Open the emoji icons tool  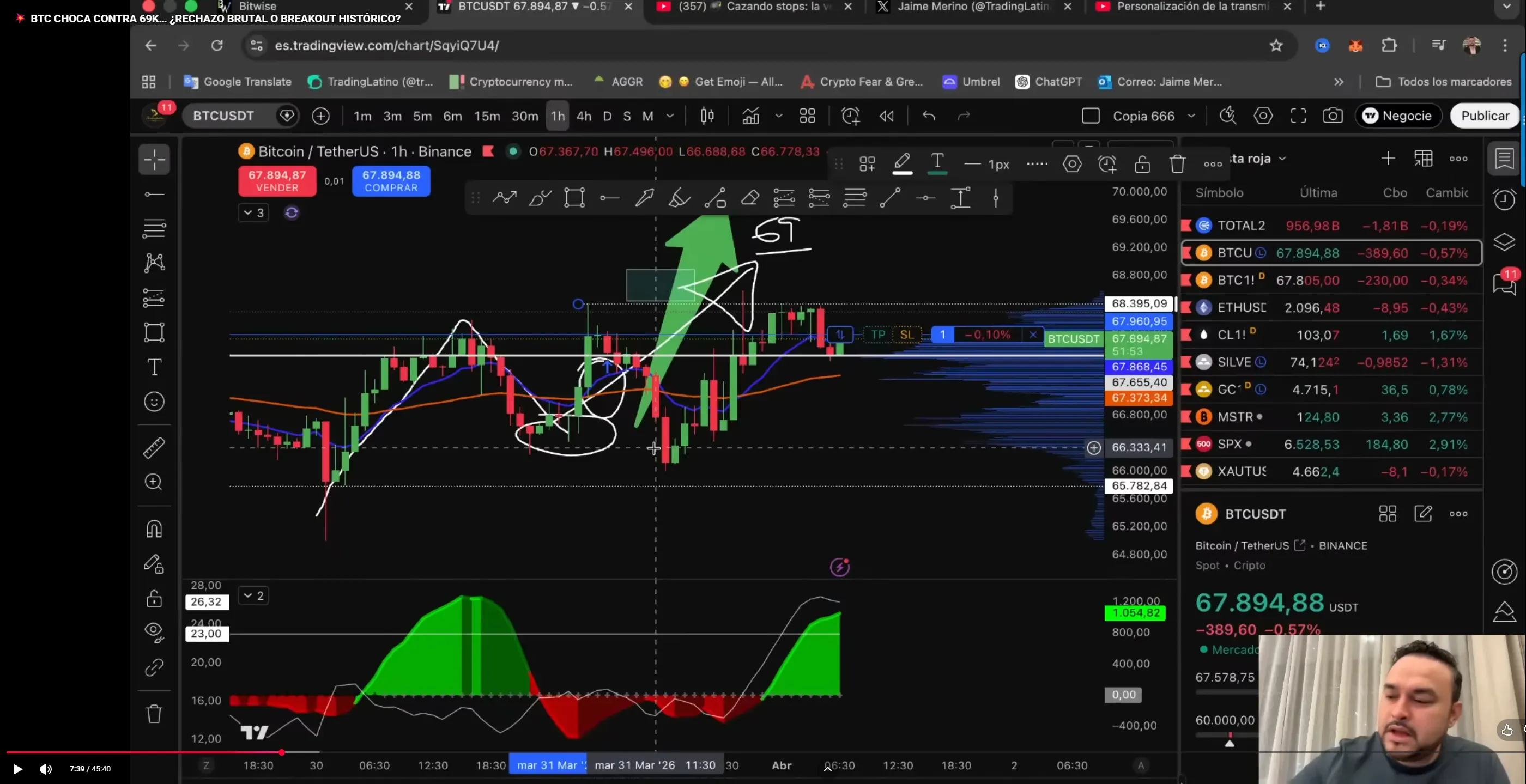click(x=154, y=402)
